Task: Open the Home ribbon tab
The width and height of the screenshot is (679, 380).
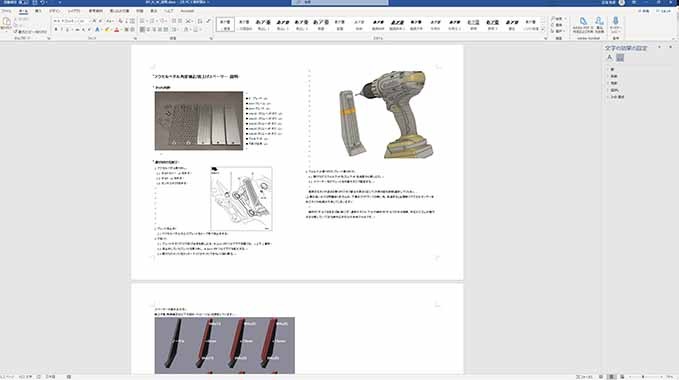Action: pos(23,11)
